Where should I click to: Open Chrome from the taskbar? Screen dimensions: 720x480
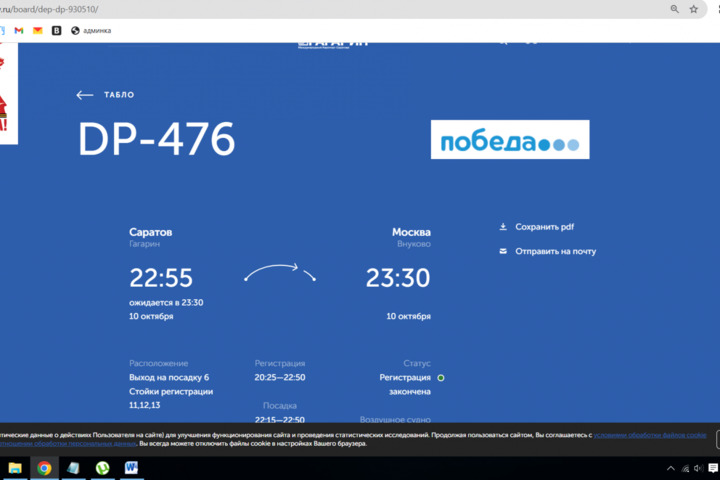coord(44,468)
